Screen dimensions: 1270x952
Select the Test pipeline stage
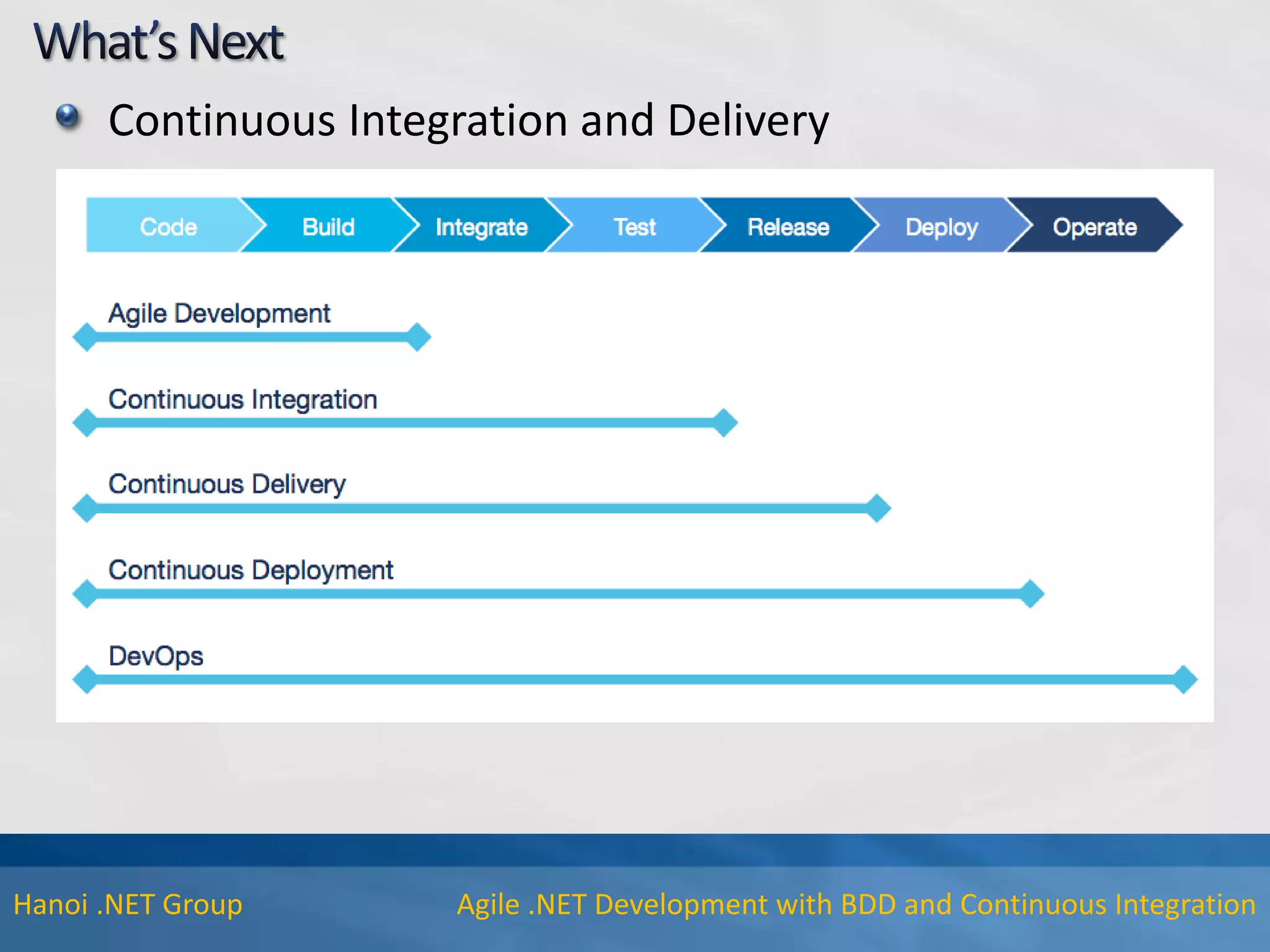coord(634,226)
